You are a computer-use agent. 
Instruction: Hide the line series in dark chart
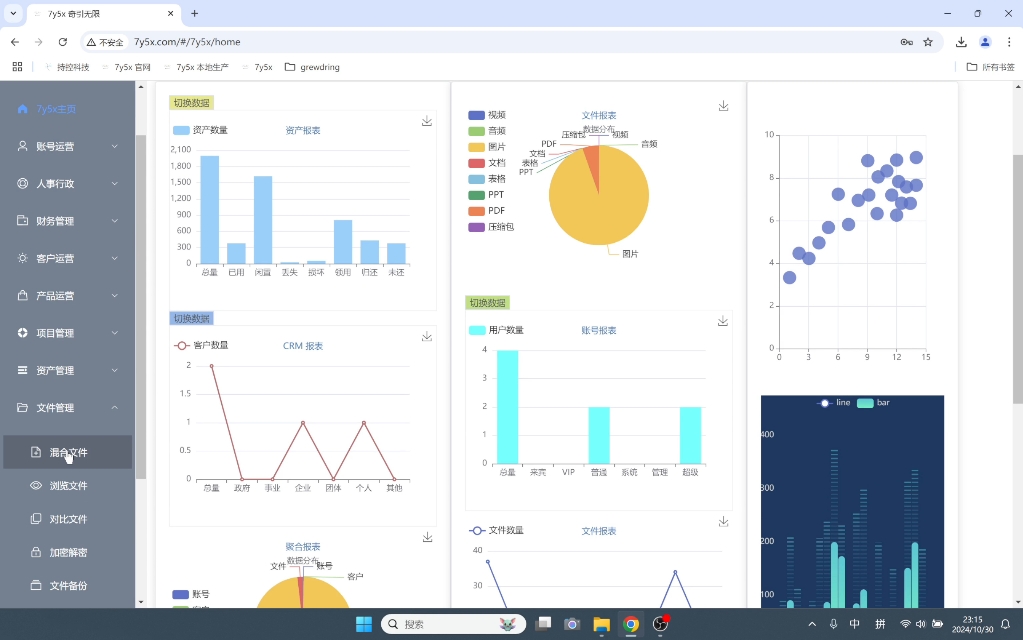coord(833,403)
